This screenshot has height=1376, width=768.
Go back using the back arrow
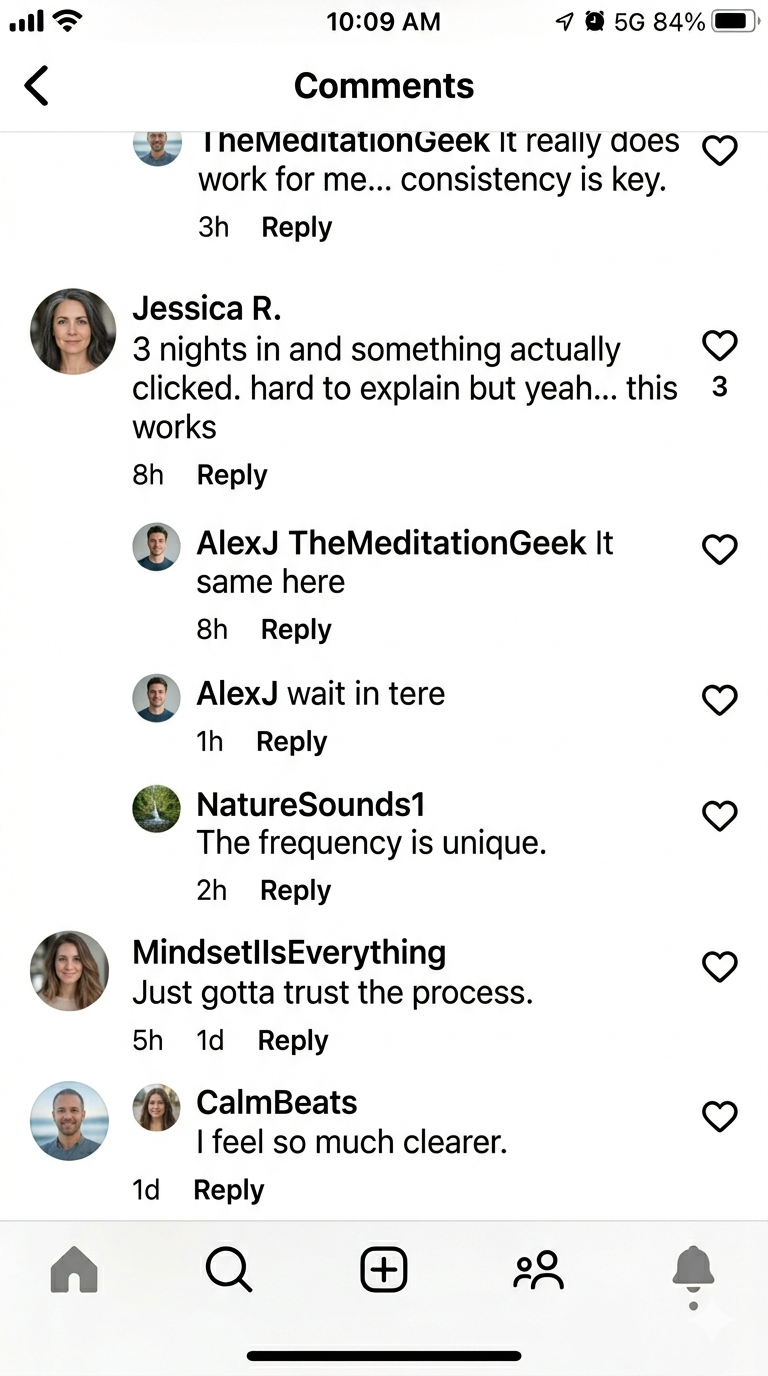[x=37, y=86]
